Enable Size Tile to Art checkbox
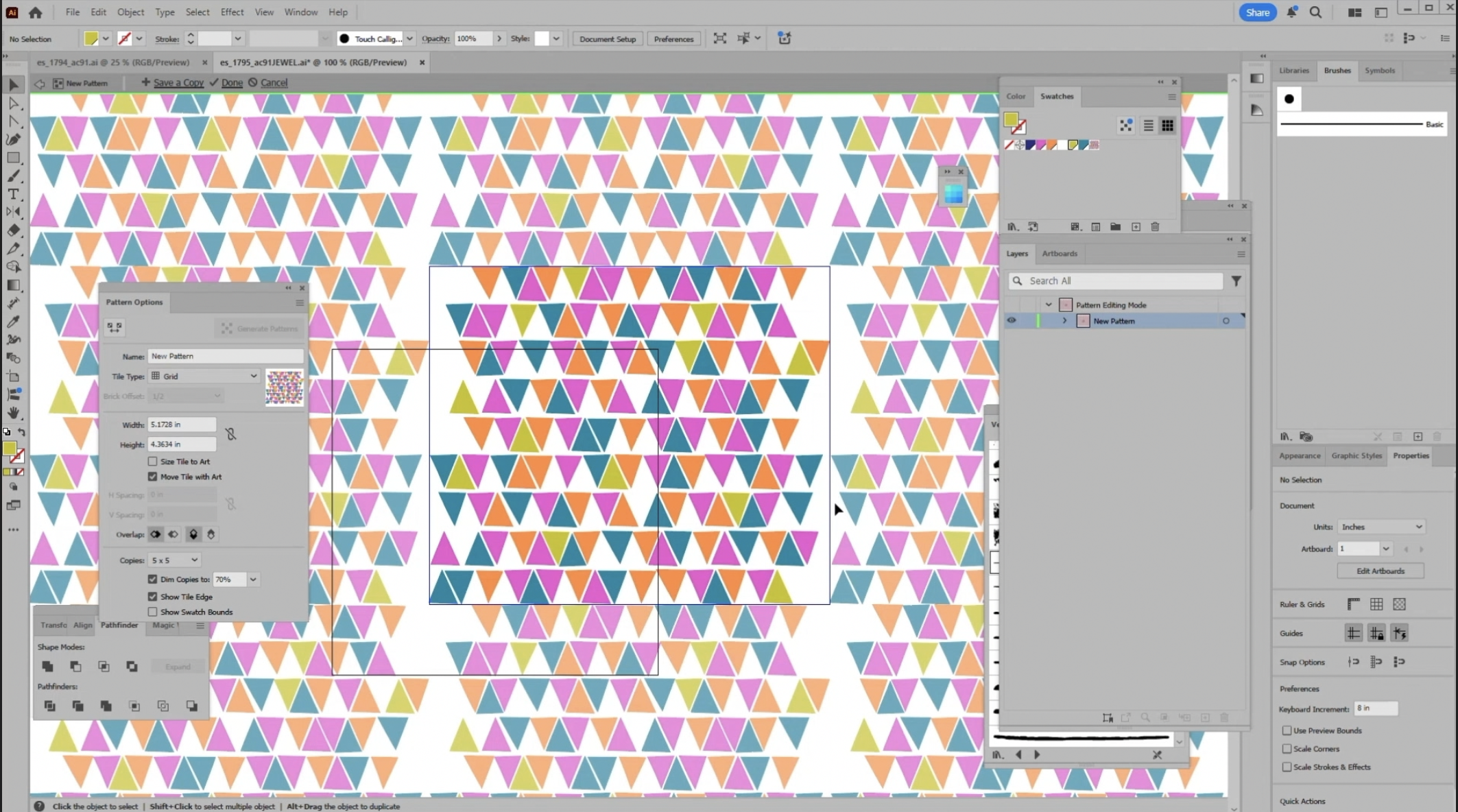Viewport: 1458px width, 812px height. coord(153,462)
